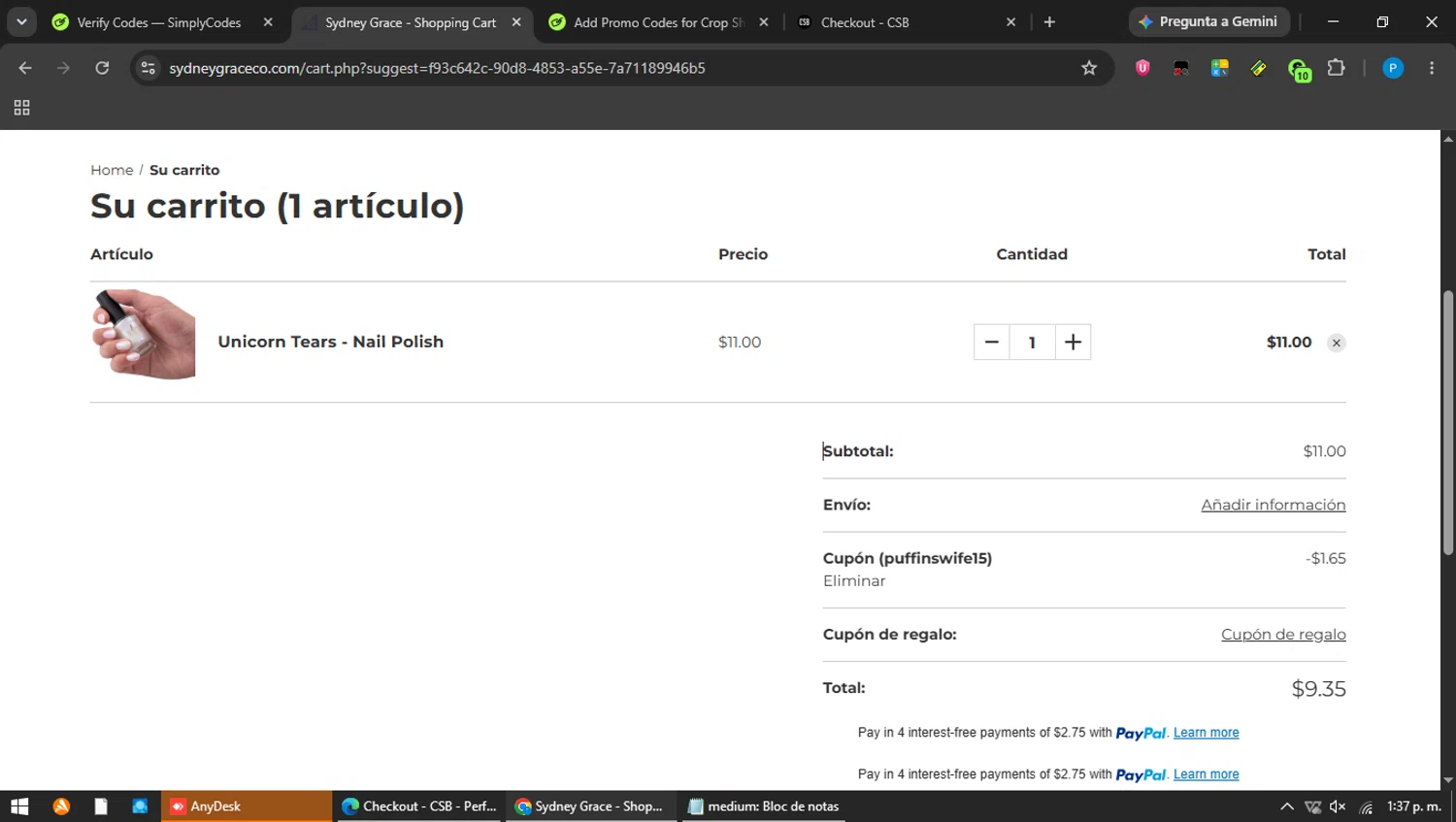Close the Sydney Grace - Shopping Cart tab

click(516, 22)
